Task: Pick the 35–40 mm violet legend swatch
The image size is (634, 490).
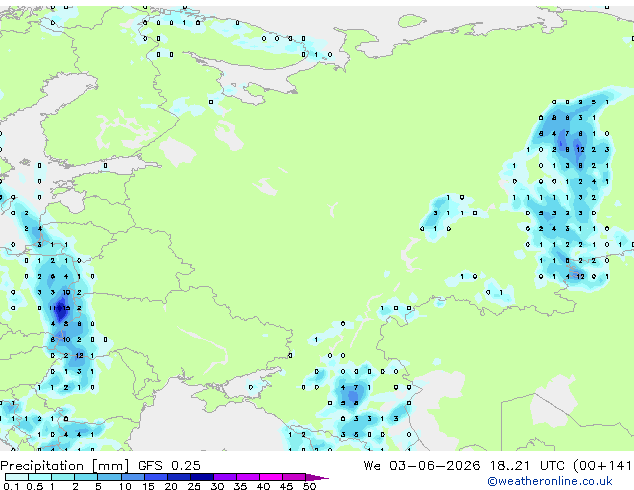Action: pos(247,477)
